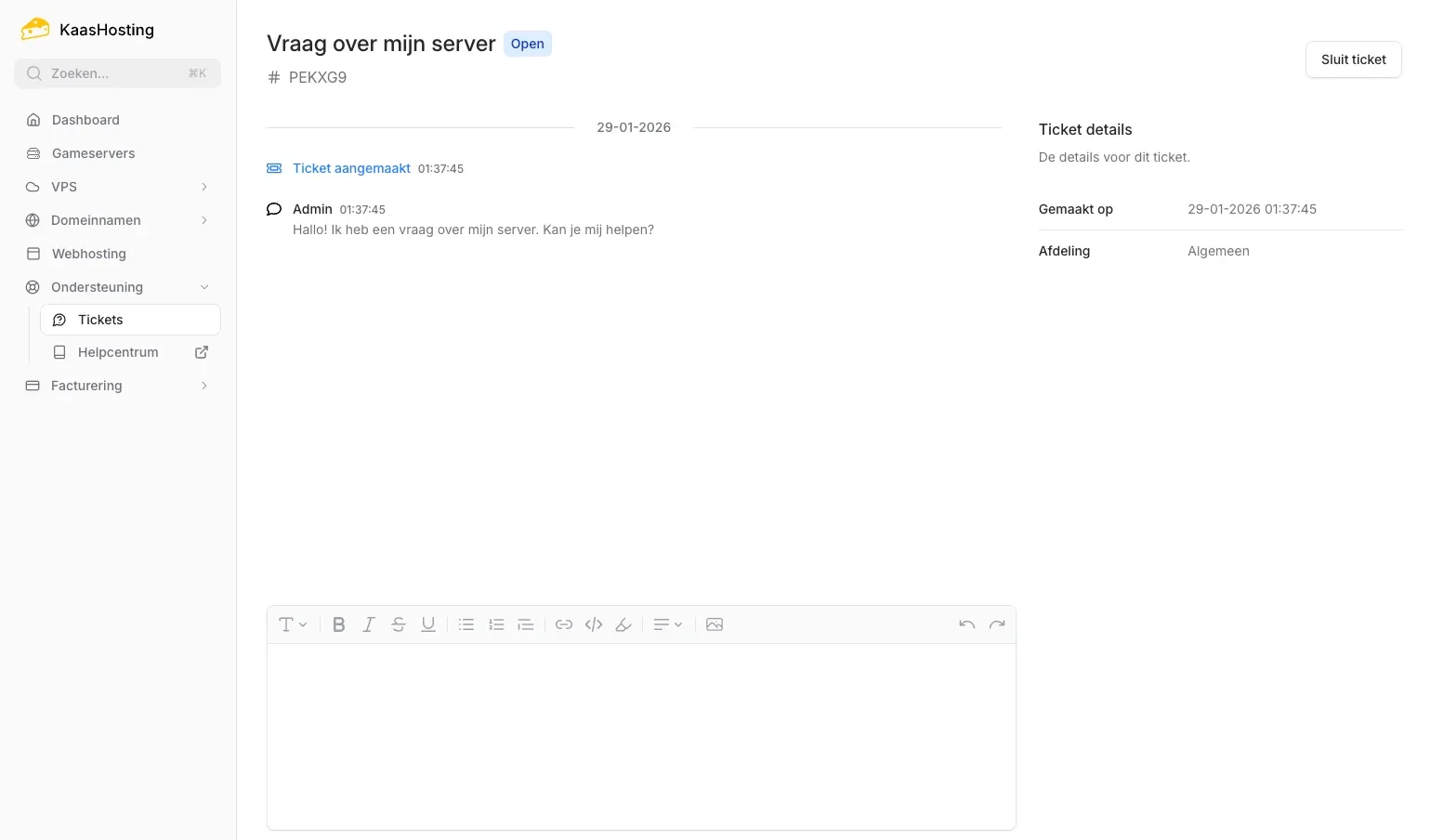Open the text alignment dropdown
This screenshot has height=840, width=1430.
pos(668,624)
